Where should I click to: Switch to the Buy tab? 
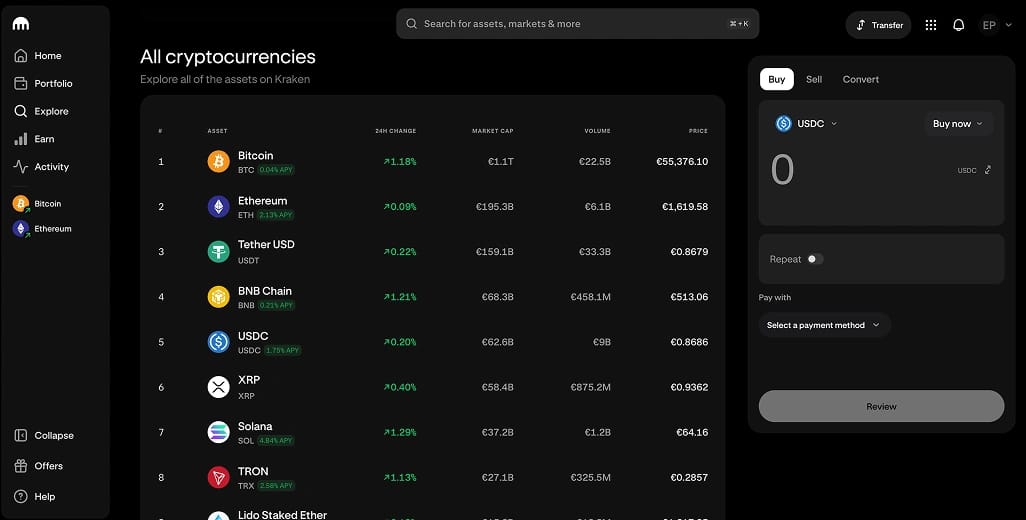coord(777,79)
